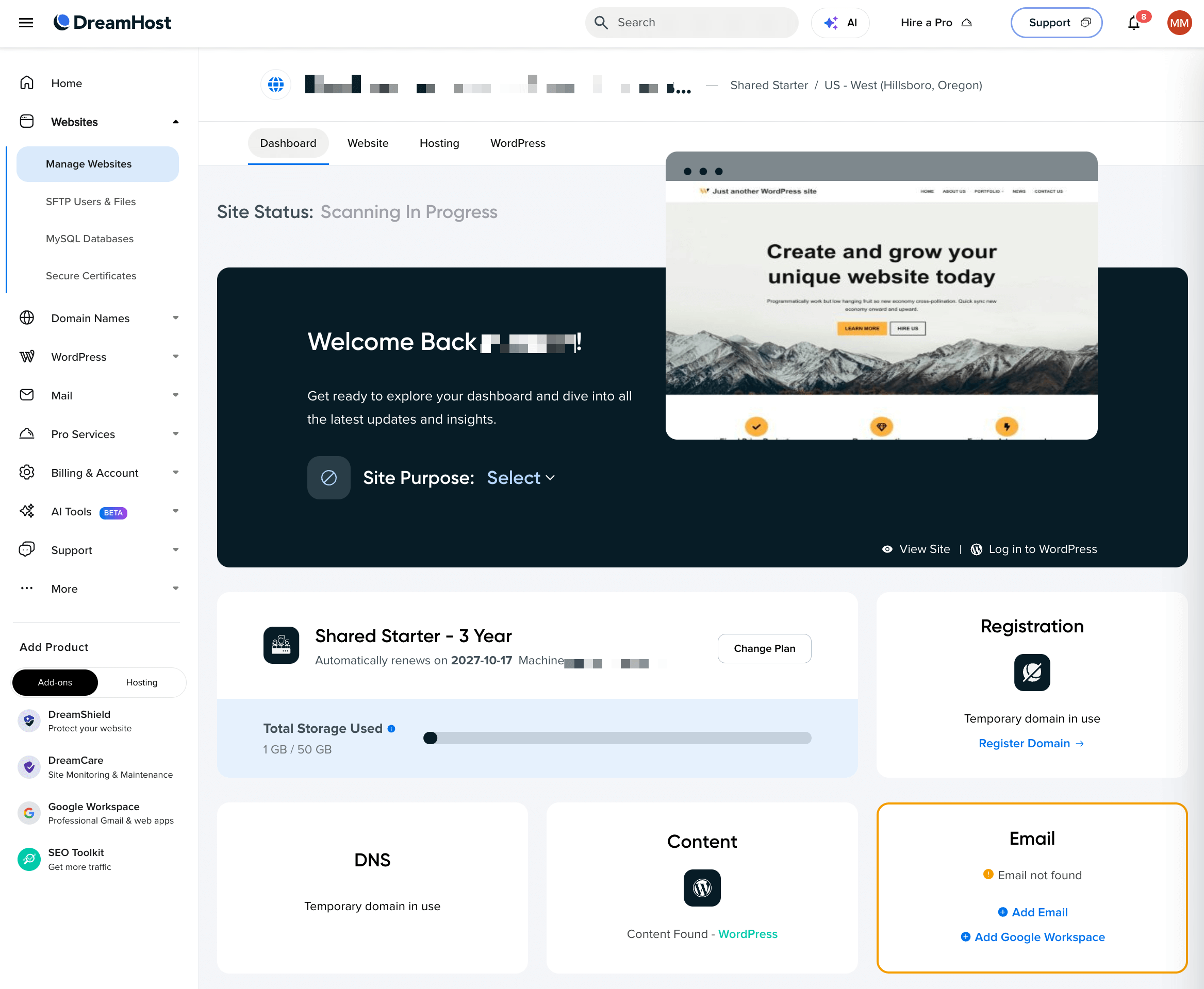Open Mail from the sidebar
Viewport: 1204px width, 989px height.
(x=61, y=395)
